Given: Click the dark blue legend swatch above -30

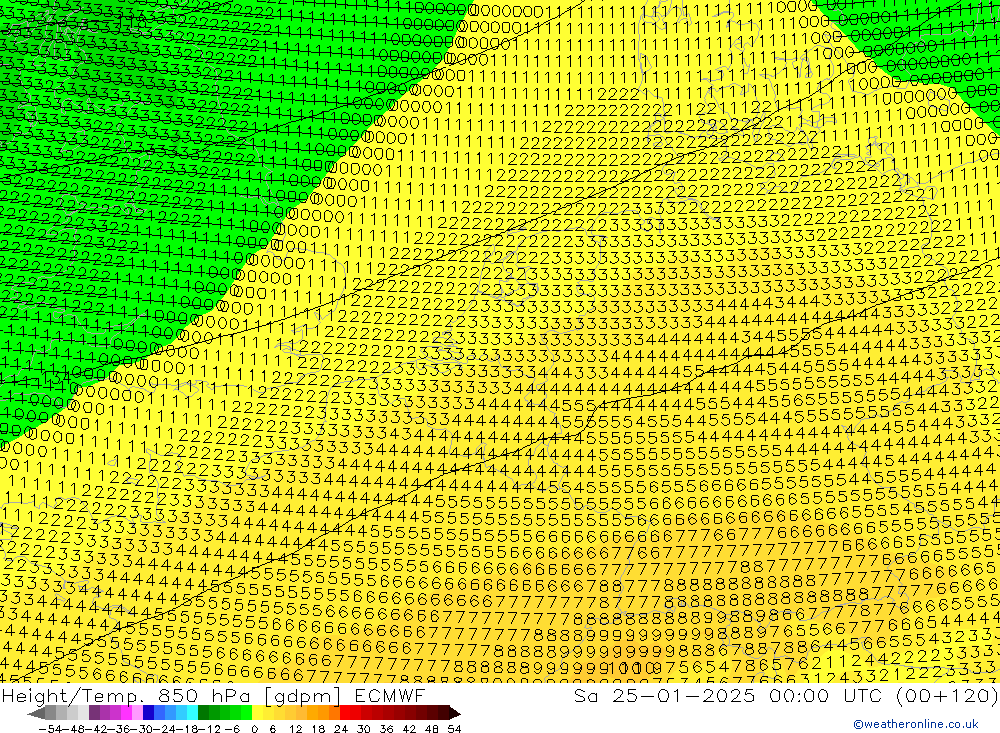Looking at the screenshot, I should 149,713.
